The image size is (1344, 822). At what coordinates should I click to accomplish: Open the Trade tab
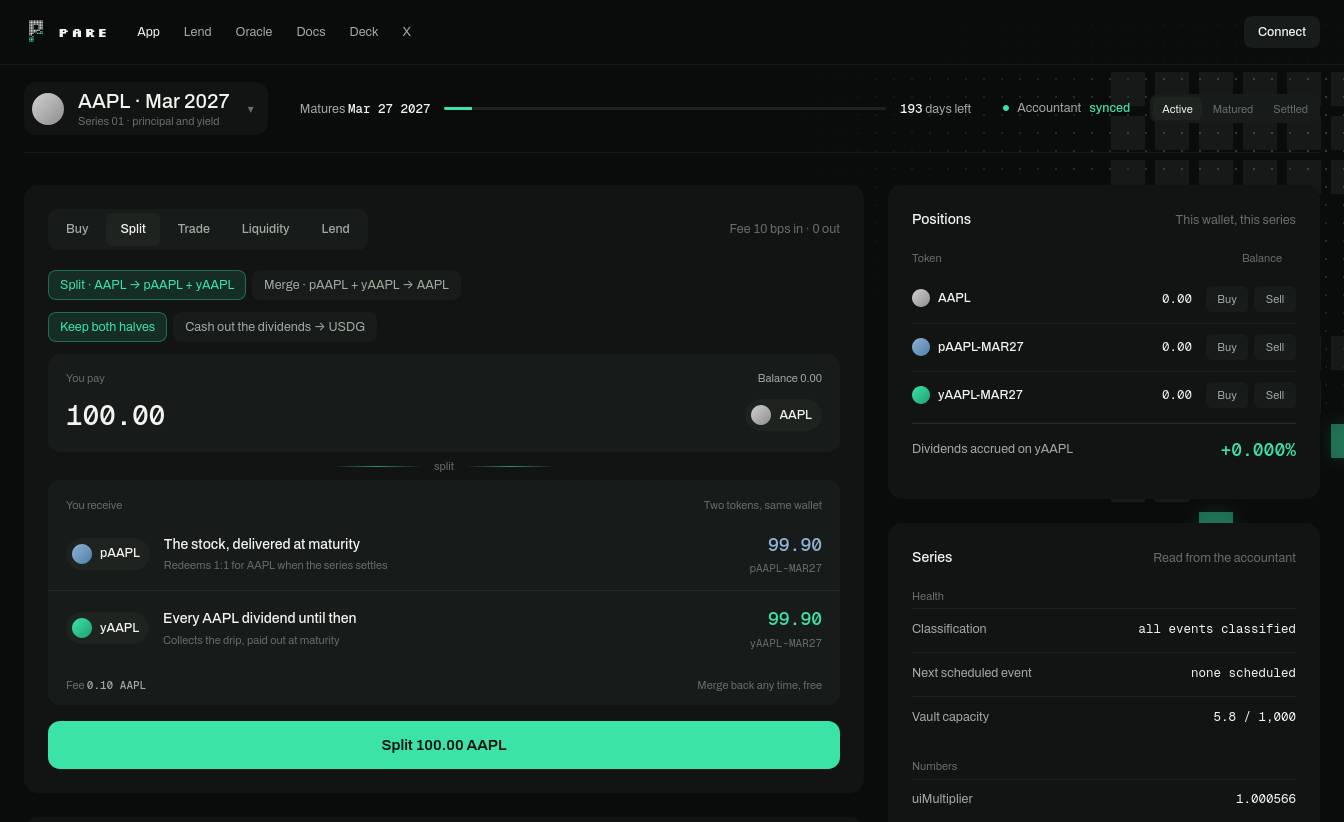point(194,229)
